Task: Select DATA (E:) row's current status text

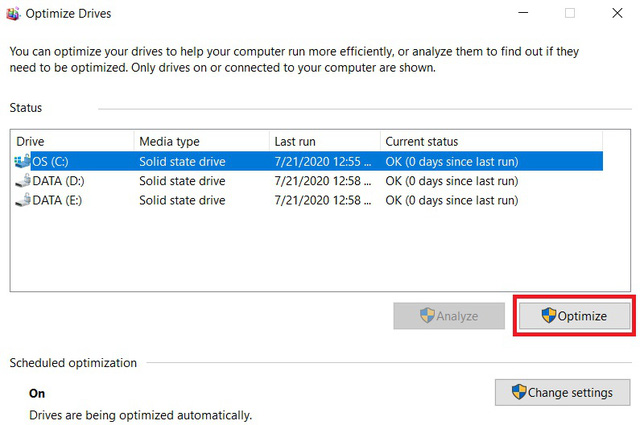Action: click(452, 200)
